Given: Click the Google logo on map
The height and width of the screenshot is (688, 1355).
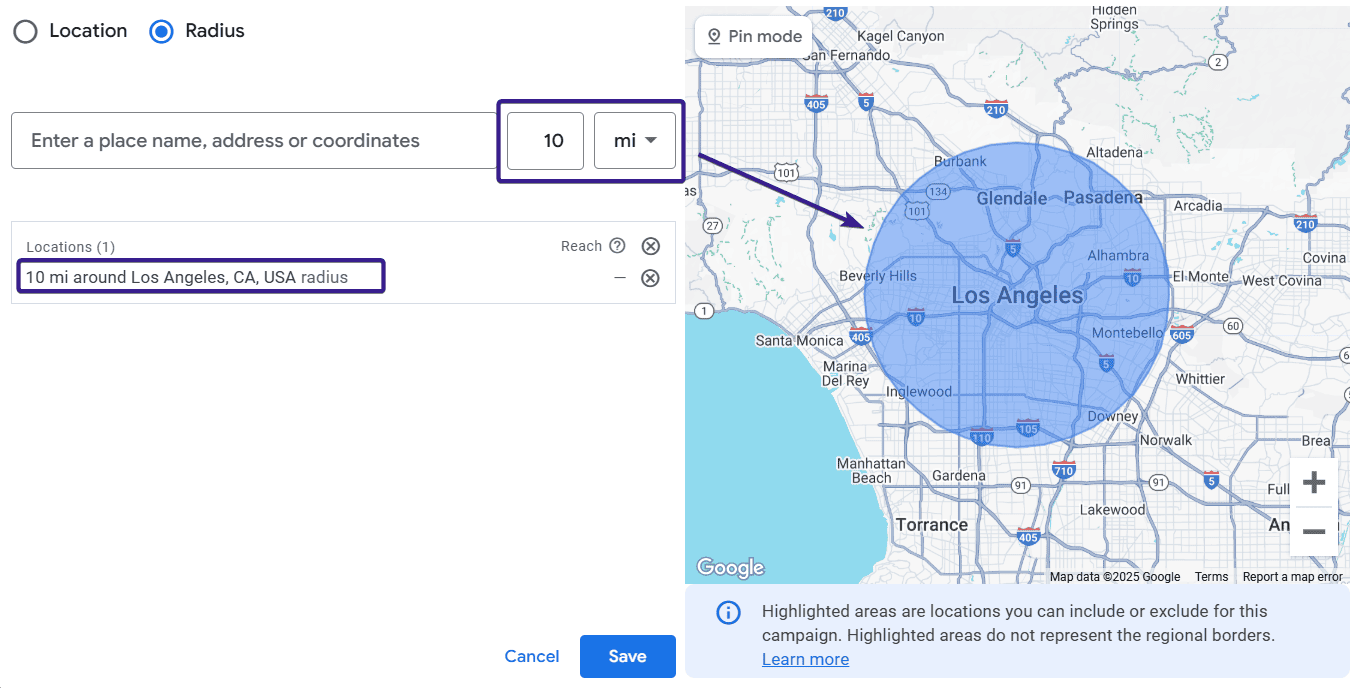Looking at the screenshot, I should 730,568.
